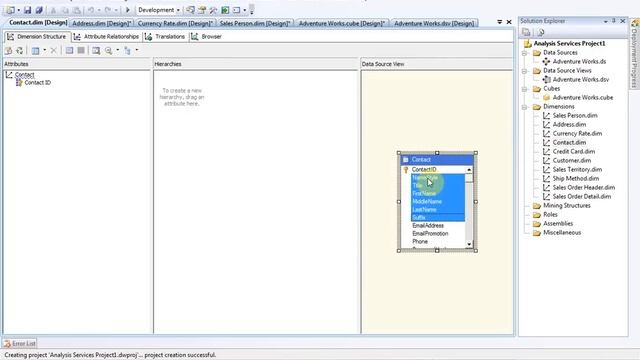Click icon right after the Development dropdown
Screen dimensions: 640x360
(190, 10)
